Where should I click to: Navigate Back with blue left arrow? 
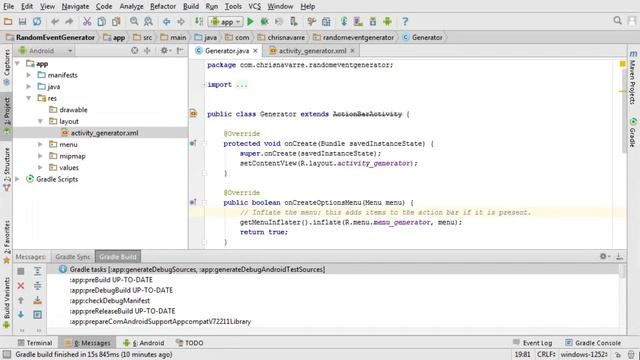(x=167, y=22)
